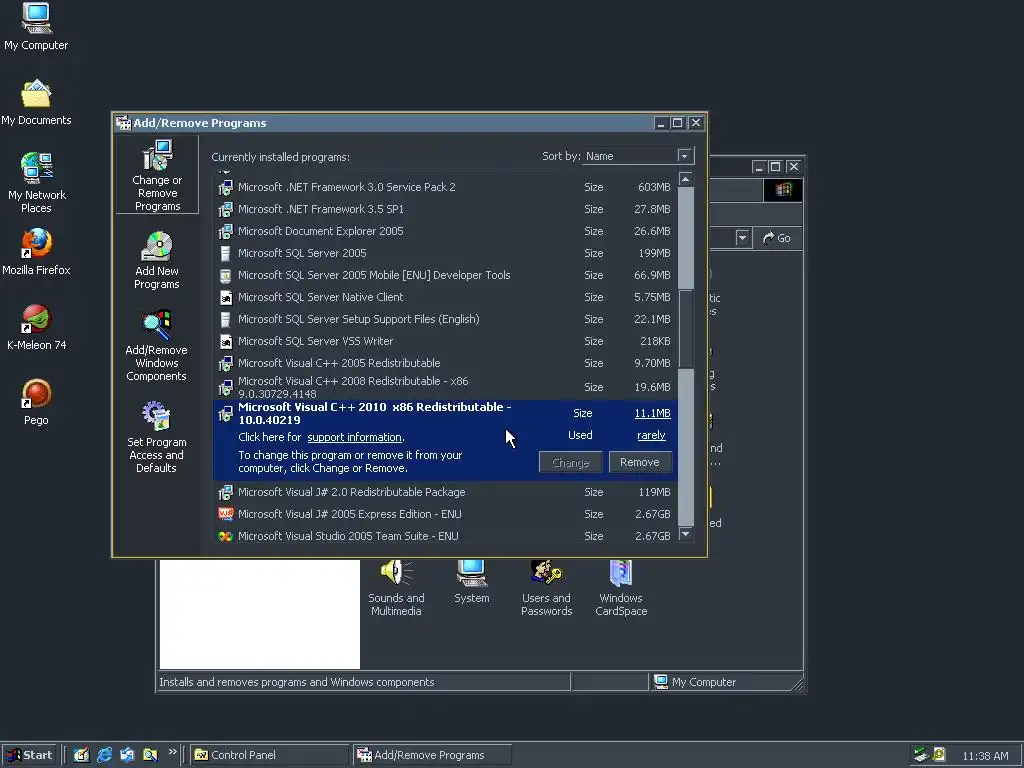The height and width of the screenshot is (768, 1024).
Task: Select Microsoft Document Explorer 2005
Action: point(445,231)
